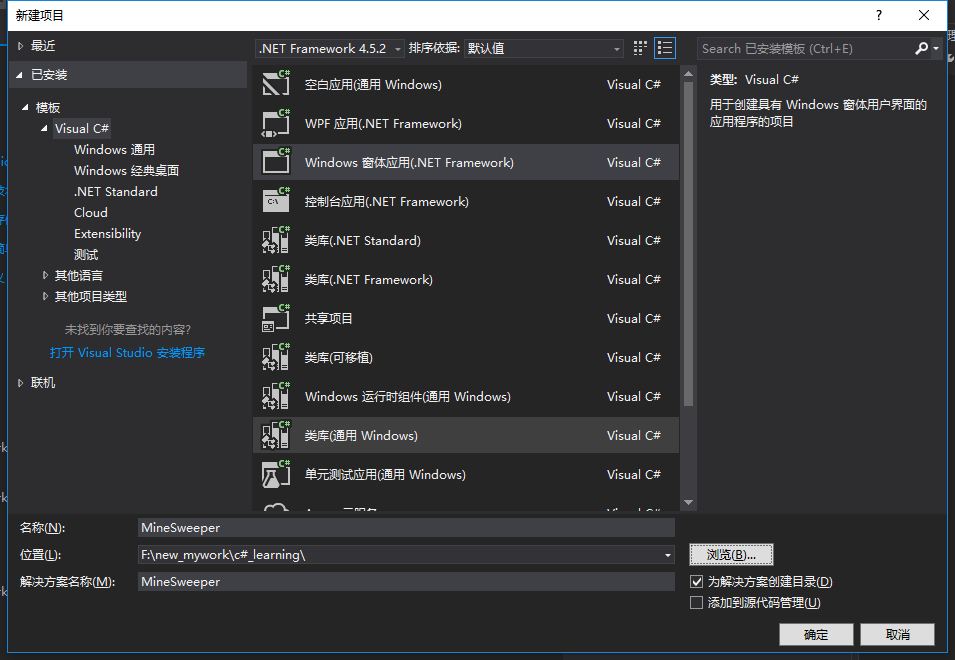The width and height of the screenshot is (955, 660).
Task: Click the 类库(.NET Framework) template icon
Action: pos(276,279)
